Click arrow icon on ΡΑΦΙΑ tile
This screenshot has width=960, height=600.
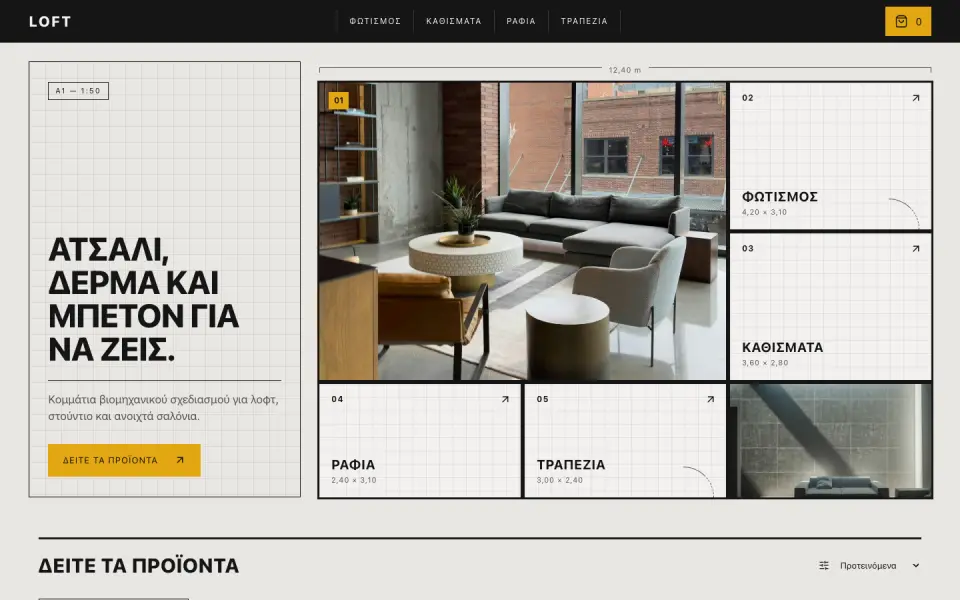pos(505,399)
